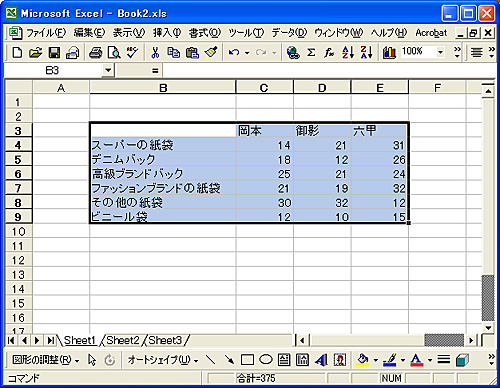Image resolution: width=500 pixels, height=388 pixels.
Task: Click the vertical scrollbar down arrow
Action: click(488, 328)
